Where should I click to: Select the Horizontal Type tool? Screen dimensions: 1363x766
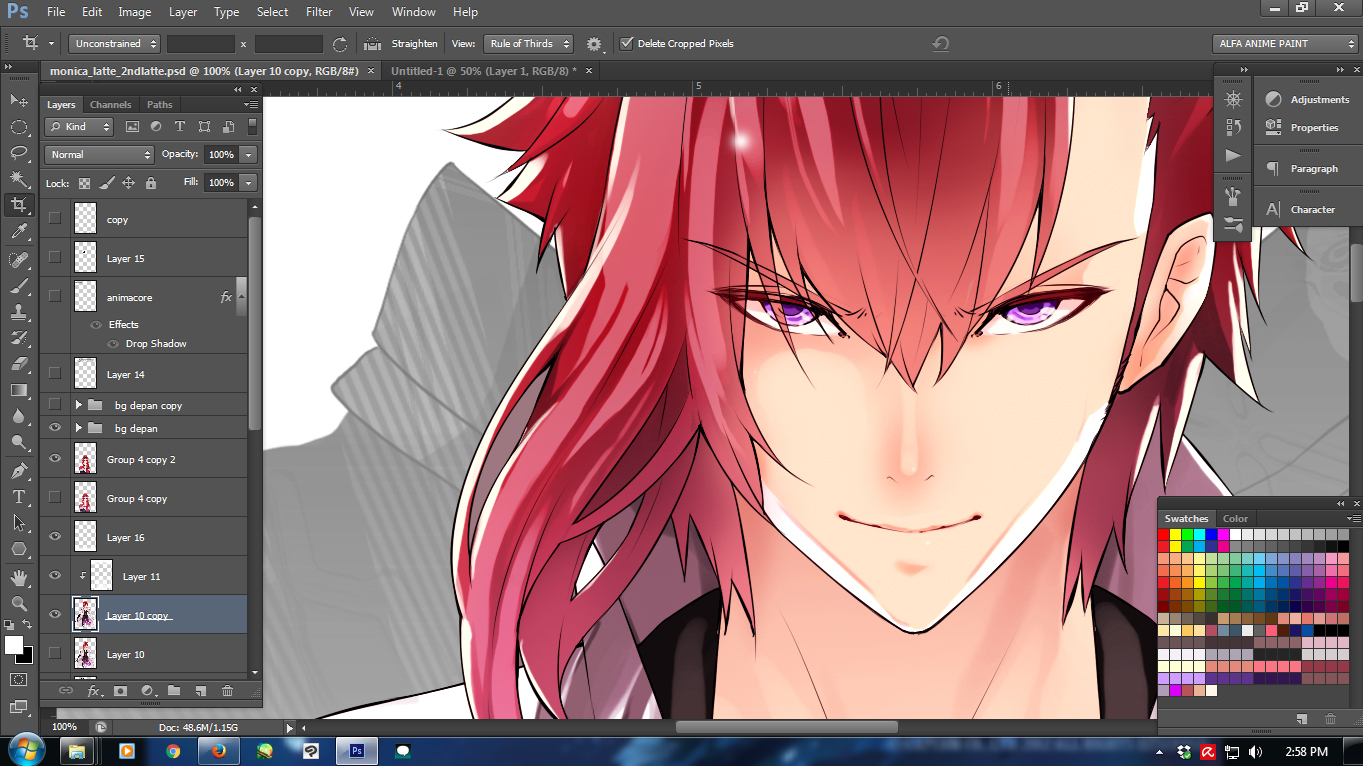tap(18, 497)
